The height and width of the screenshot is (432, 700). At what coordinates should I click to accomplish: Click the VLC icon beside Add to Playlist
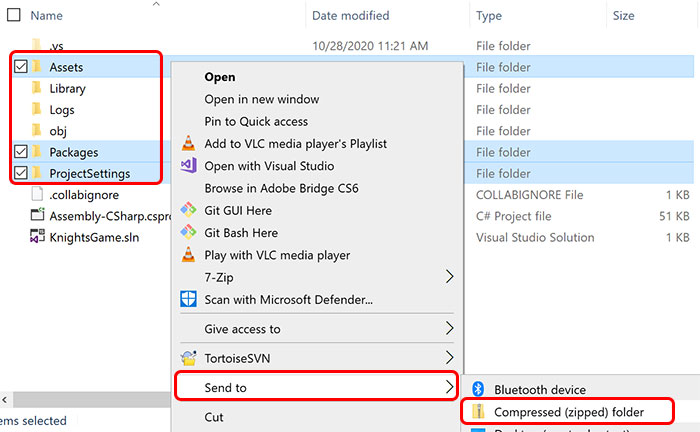click(x=188, y=143)
